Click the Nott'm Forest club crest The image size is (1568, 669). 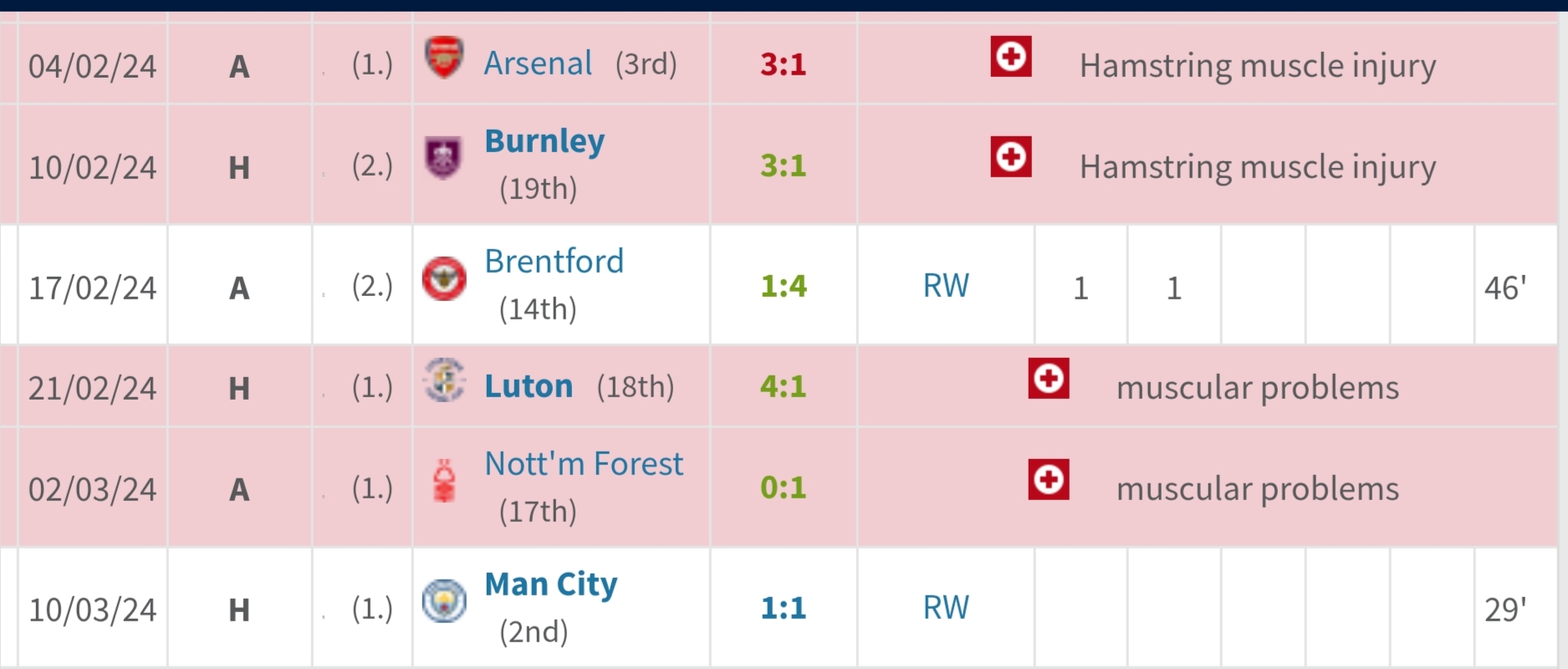click(x=444, y=481)
